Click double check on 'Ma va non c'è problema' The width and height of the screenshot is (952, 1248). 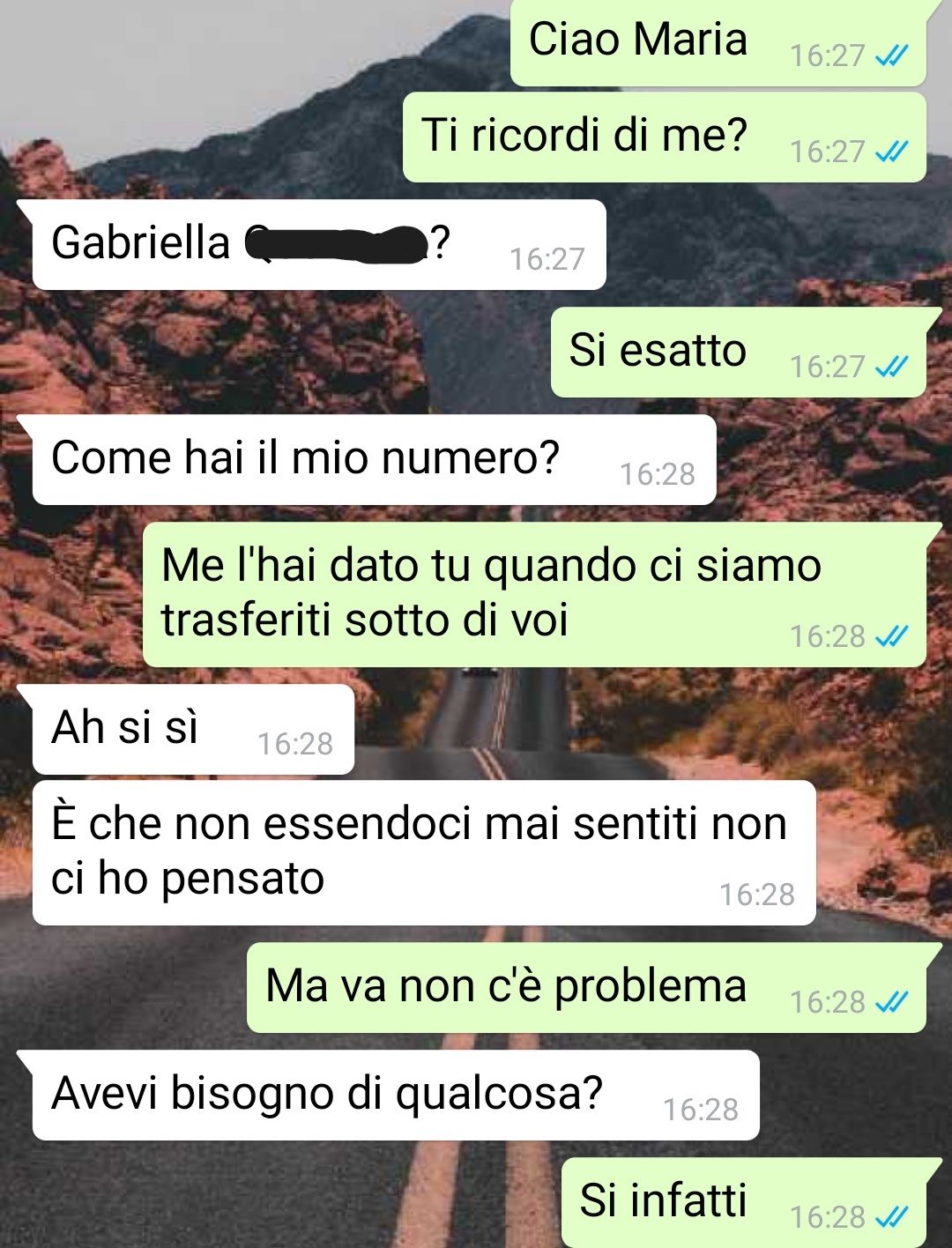pyautogui.click(x=891, y=1001)
